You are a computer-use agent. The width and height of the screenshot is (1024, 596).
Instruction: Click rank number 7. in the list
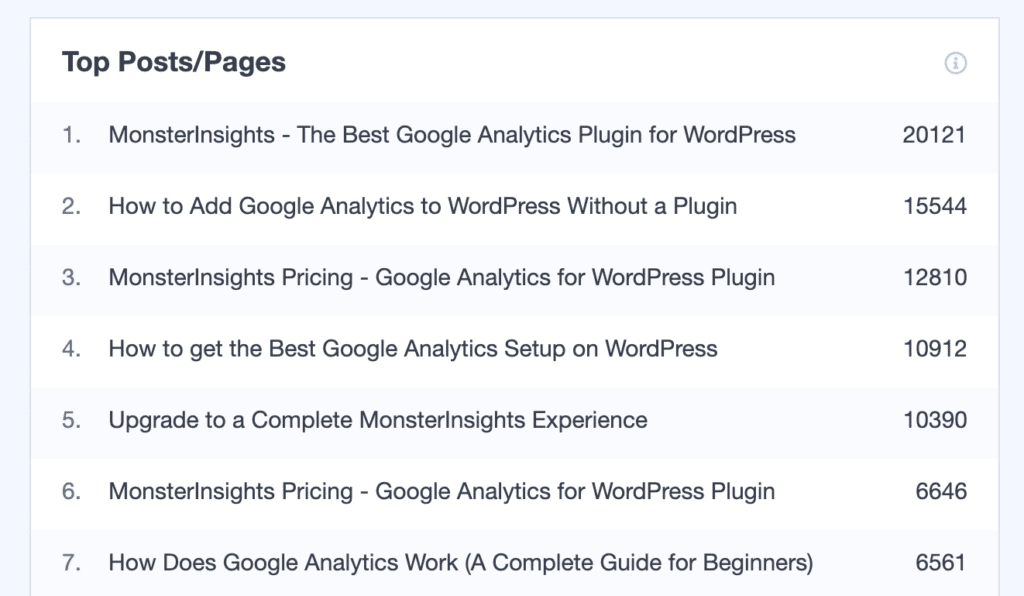[71, 563]
